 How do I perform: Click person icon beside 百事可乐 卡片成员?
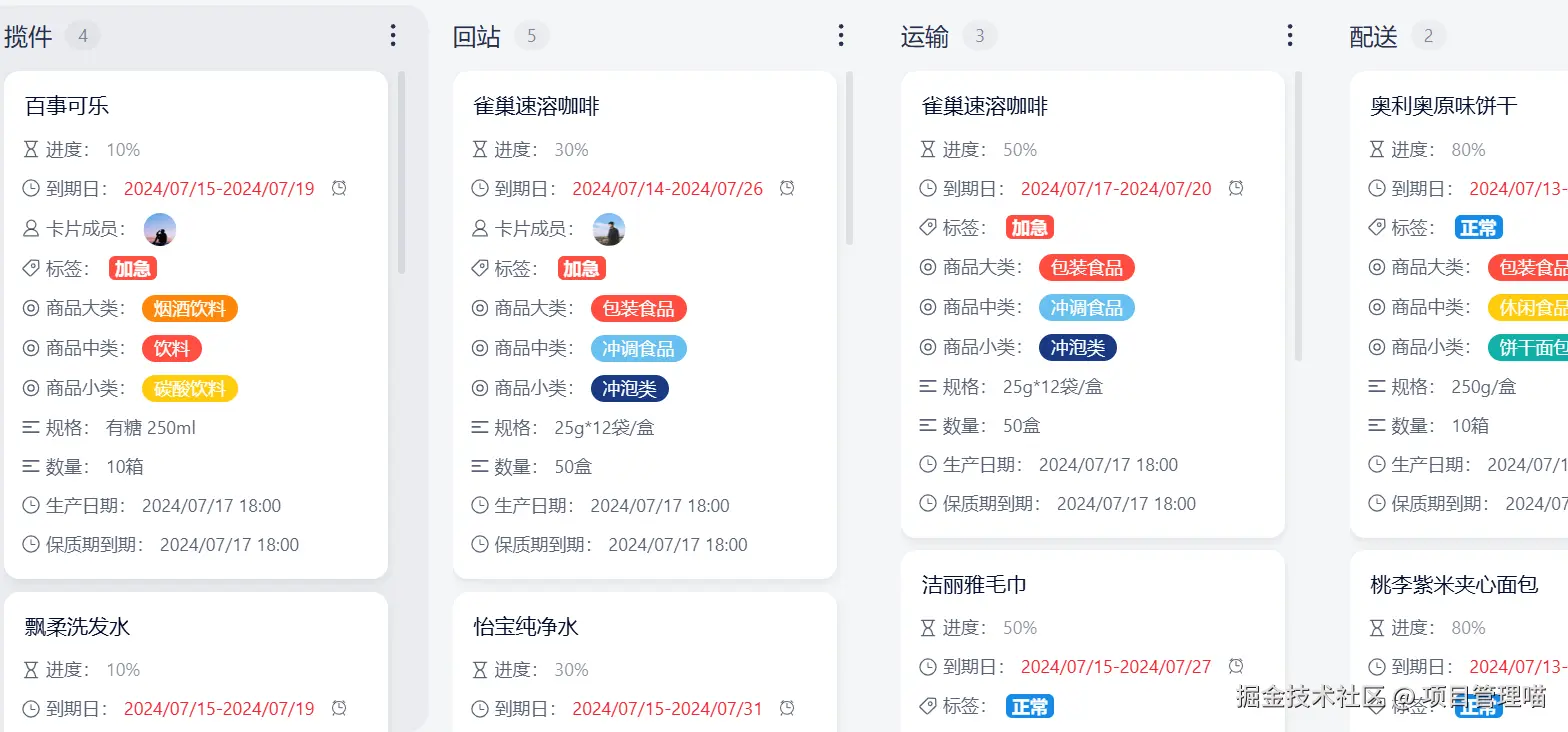pos(31,229)
